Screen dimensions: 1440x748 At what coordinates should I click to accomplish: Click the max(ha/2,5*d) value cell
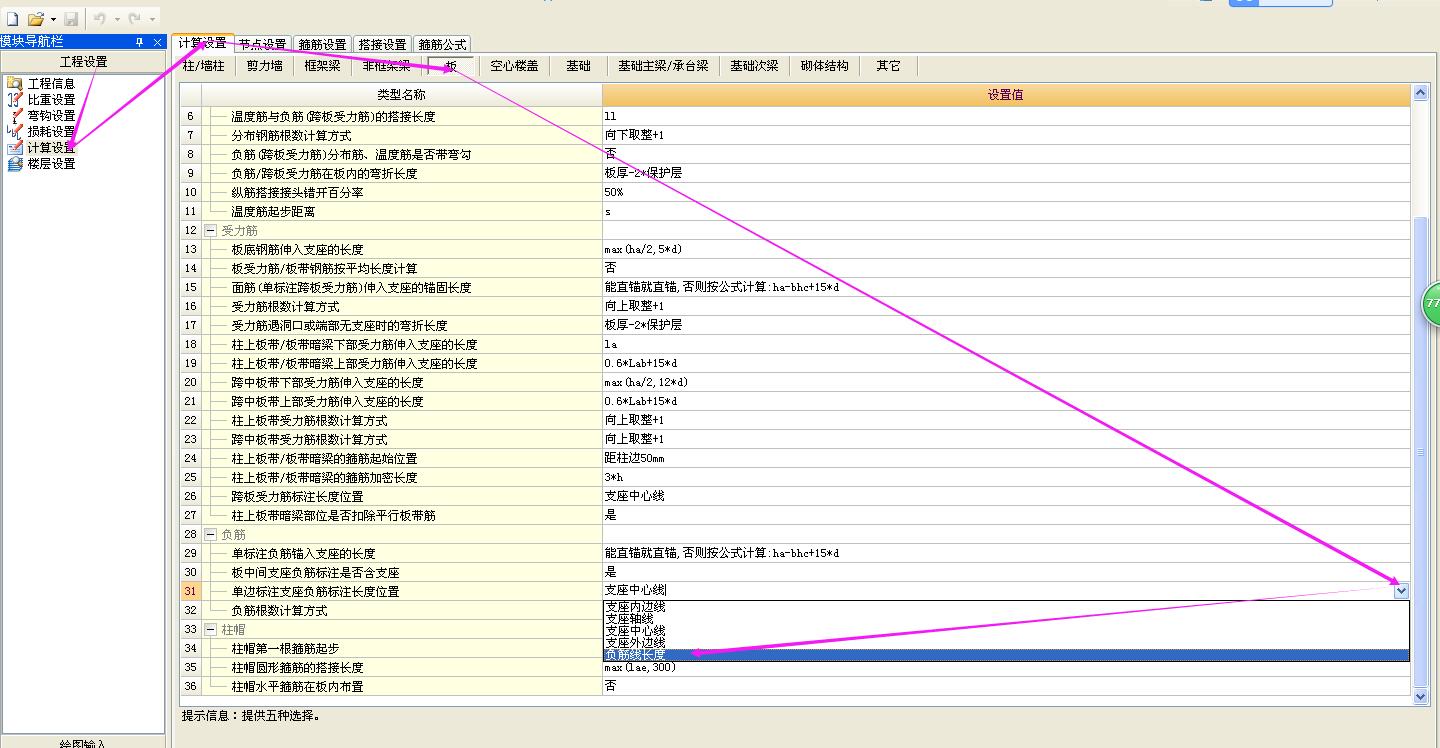[1006, 249]
